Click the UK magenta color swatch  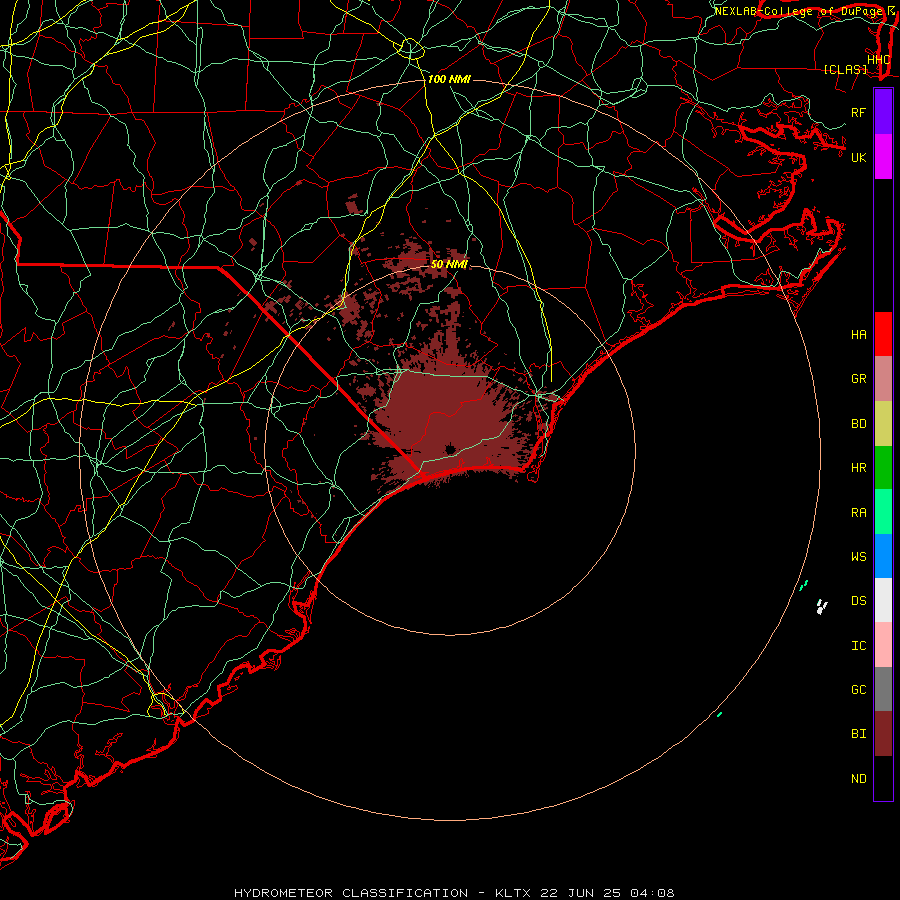(883, 157)
